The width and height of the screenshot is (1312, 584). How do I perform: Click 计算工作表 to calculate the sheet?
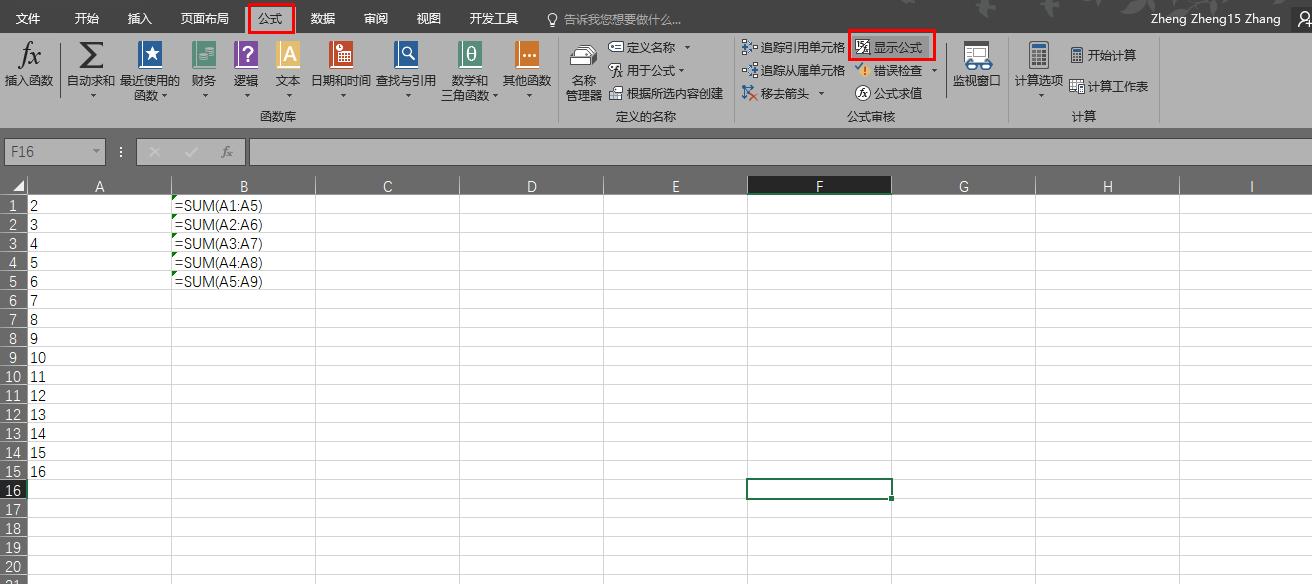1110,87
